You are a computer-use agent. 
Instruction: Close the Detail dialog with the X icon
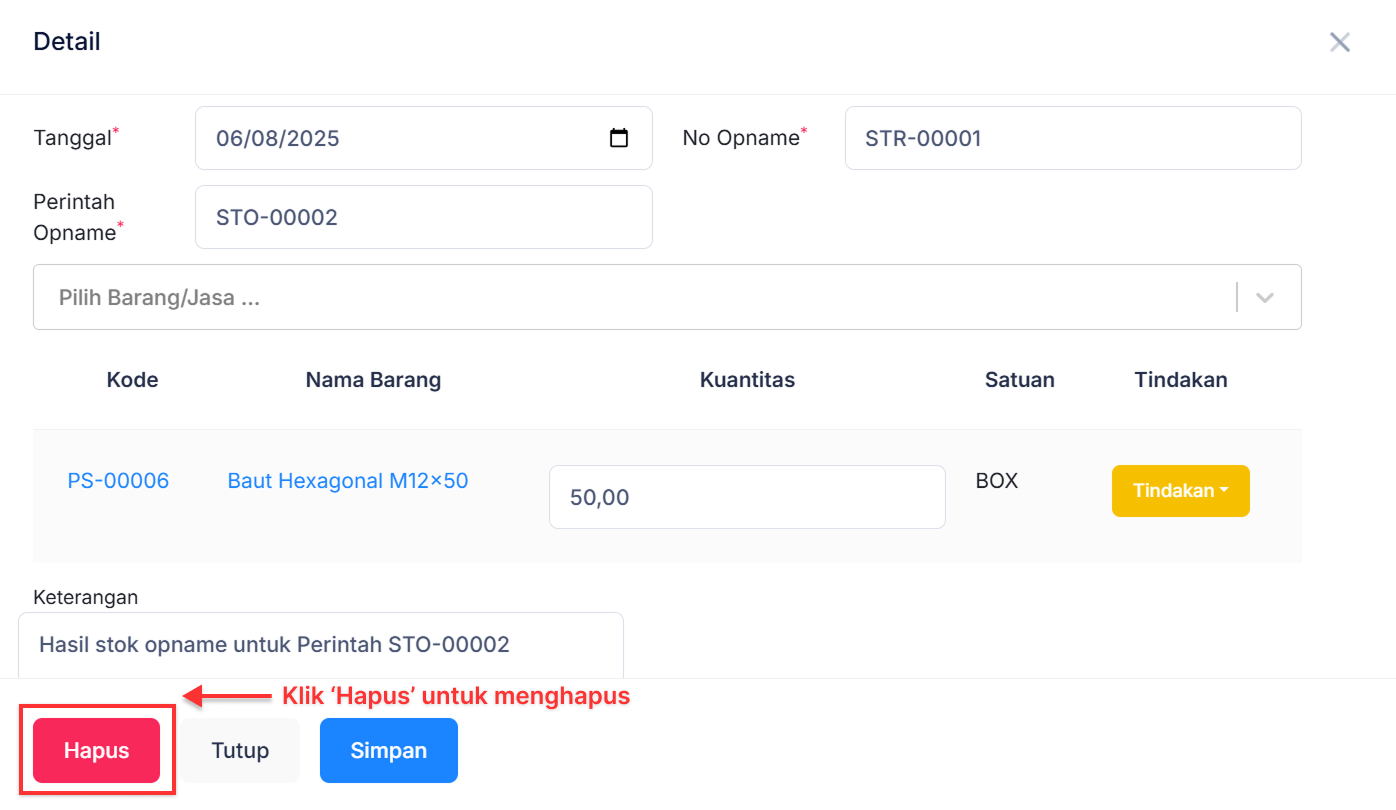(1339, 42)
